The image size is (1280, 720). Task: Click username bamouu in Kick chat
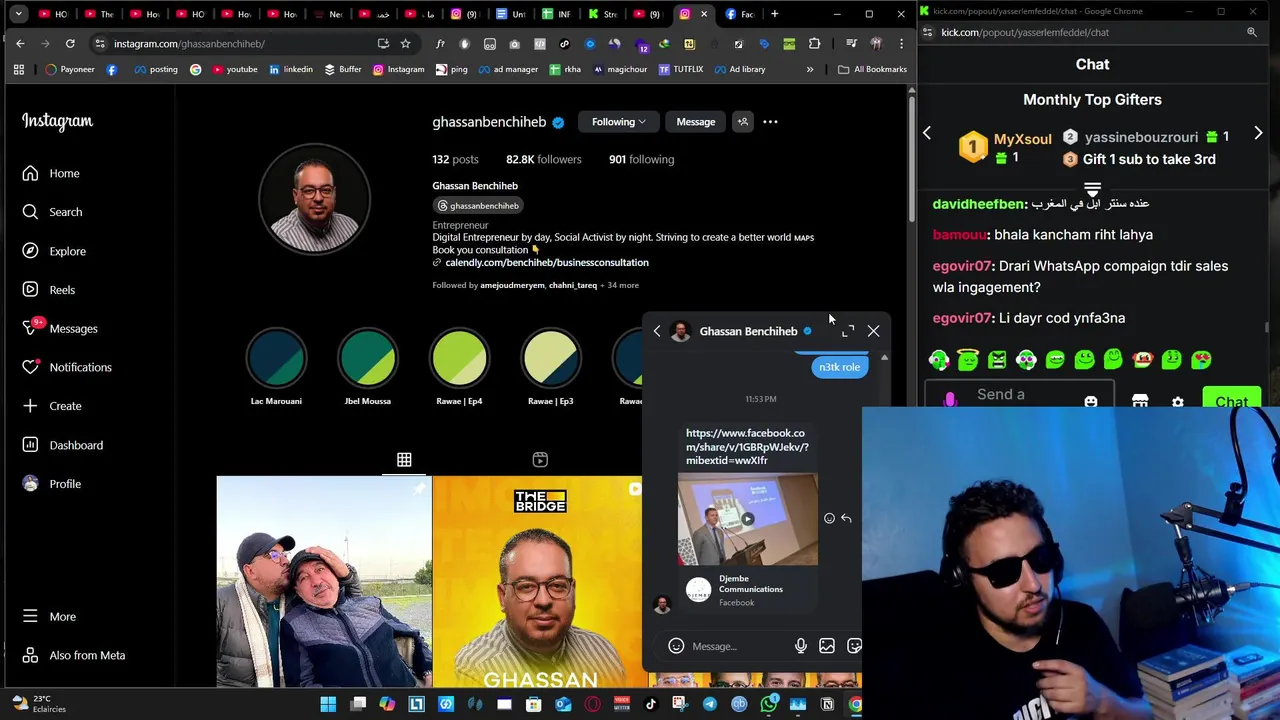(x=960, y=235)
